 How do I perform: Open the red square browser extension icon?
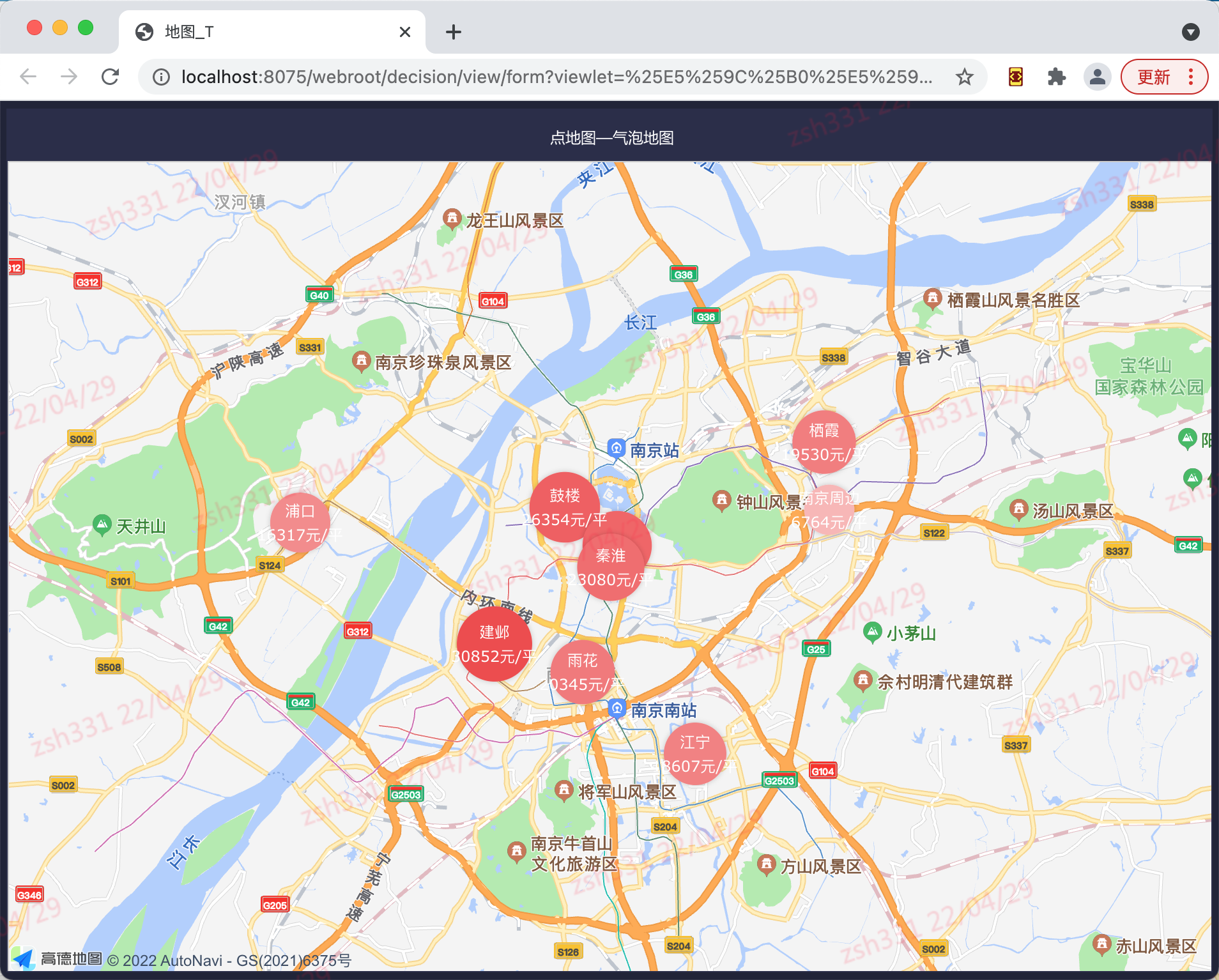[1016, 77]
